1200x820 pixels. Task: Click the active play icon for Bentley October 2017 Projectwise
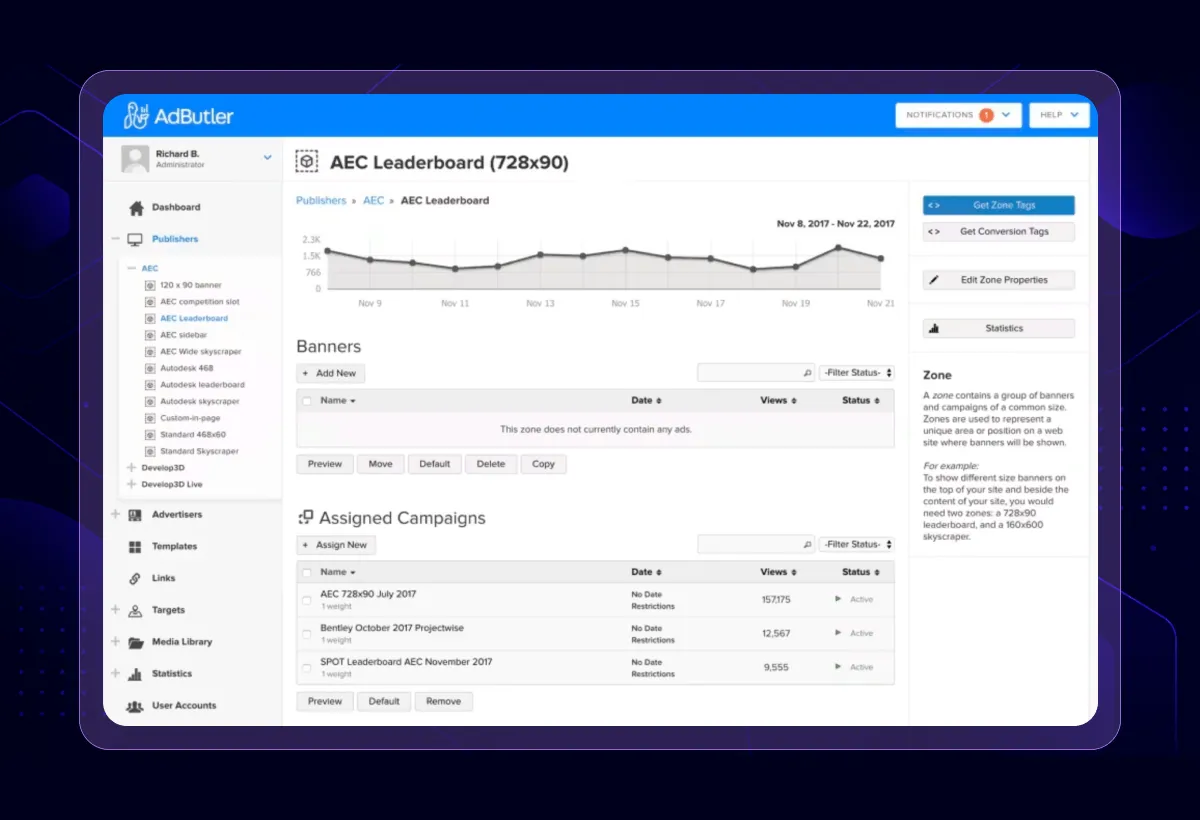pos(838,633)
